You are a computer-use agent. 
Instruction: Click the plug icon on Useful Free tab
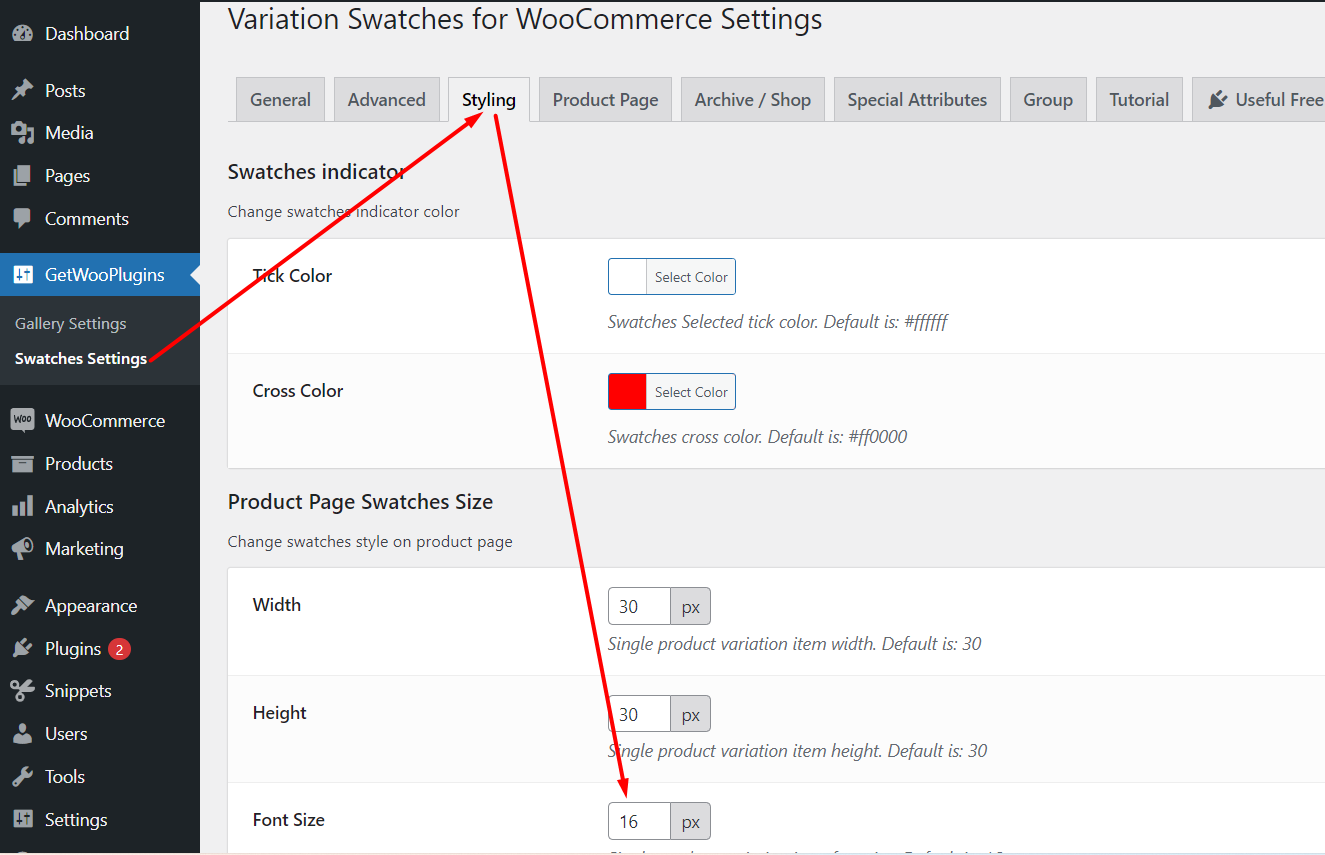[1217, 99]
